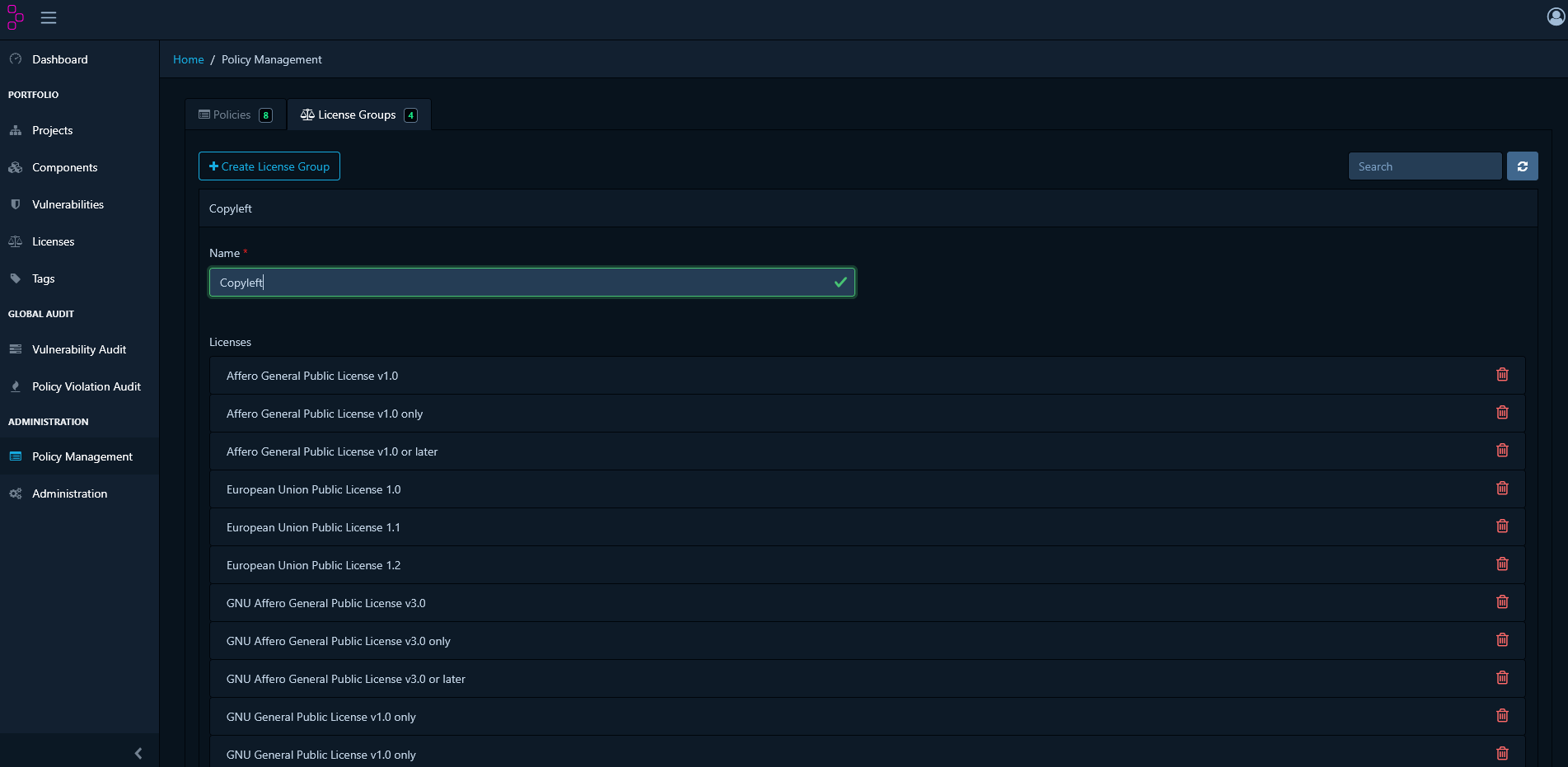Viewport: 1568px width, 767px height.
Task: Select European Union Public License 1.0 text
Action: 313,489
